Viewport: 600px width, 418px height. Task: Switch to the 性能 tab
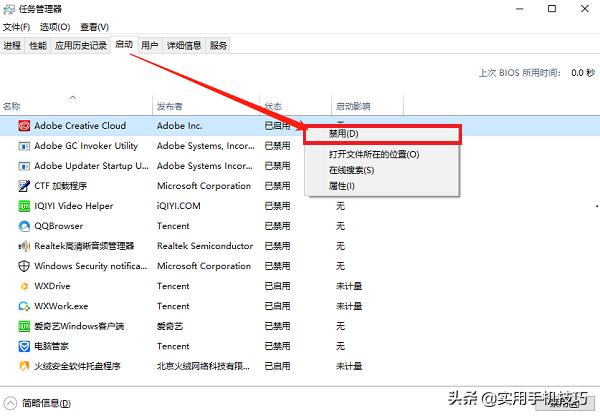point(38,46)
